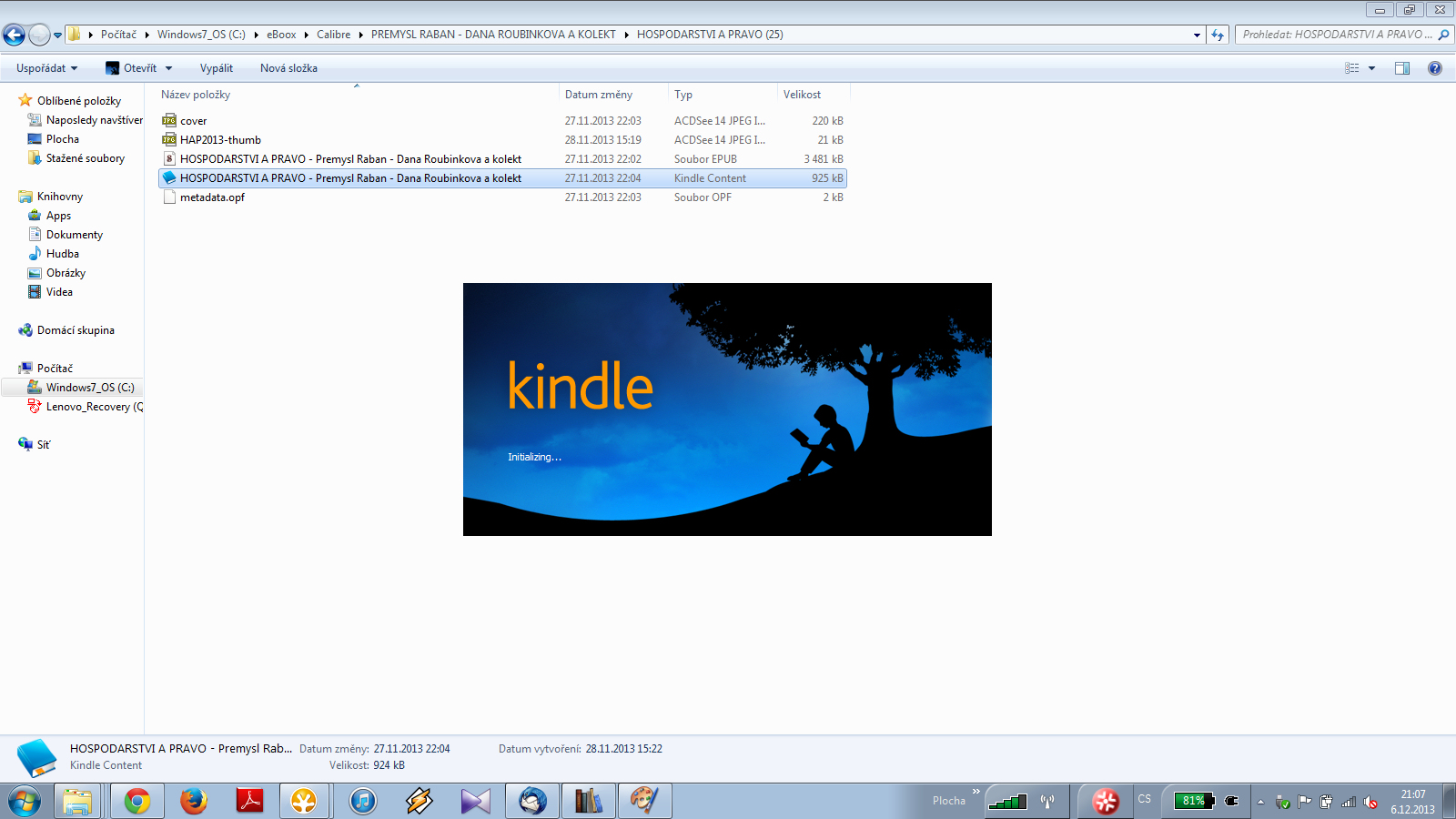Launch Google Chrome from taskbar

pyautogui.click(x=137, y=801)
